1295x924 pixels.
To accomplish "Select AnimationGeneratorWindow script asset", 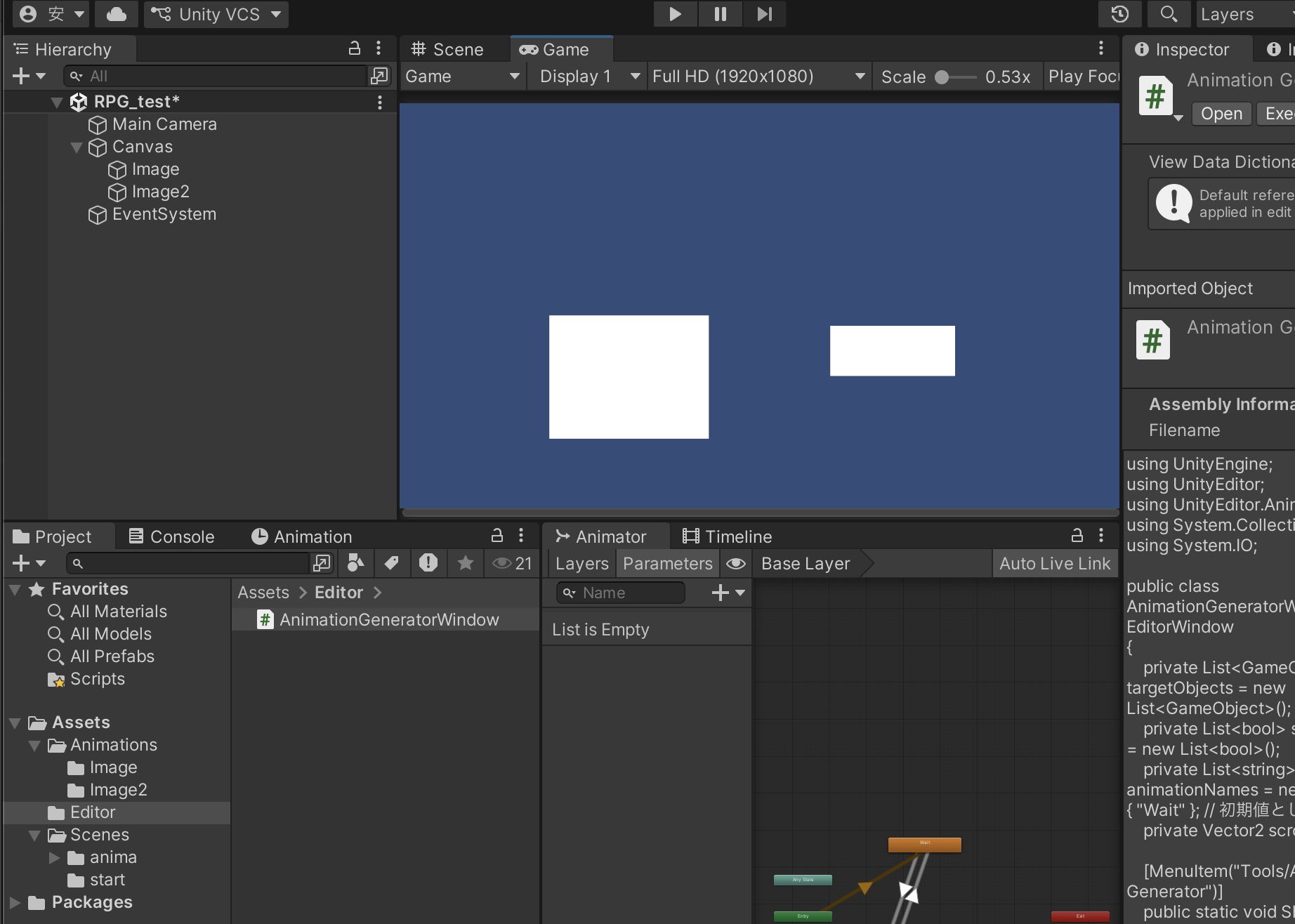I will [x=386, y=620].
